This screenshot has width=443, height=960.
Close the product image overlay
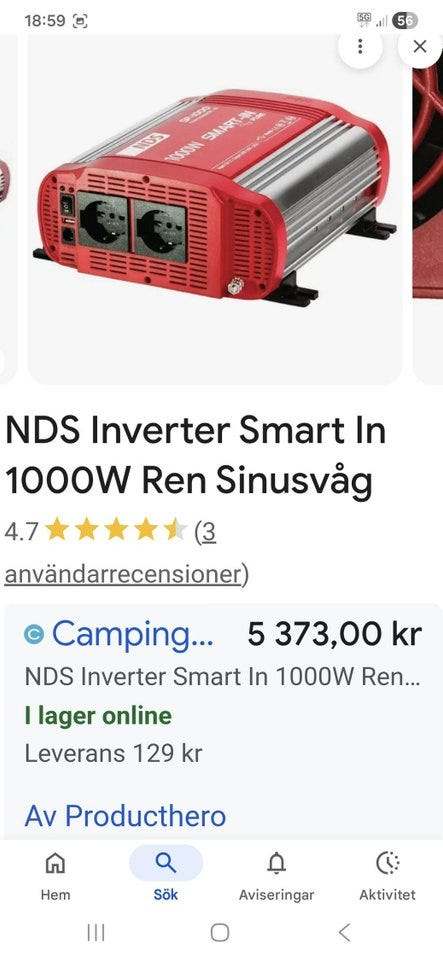(420, 46)
